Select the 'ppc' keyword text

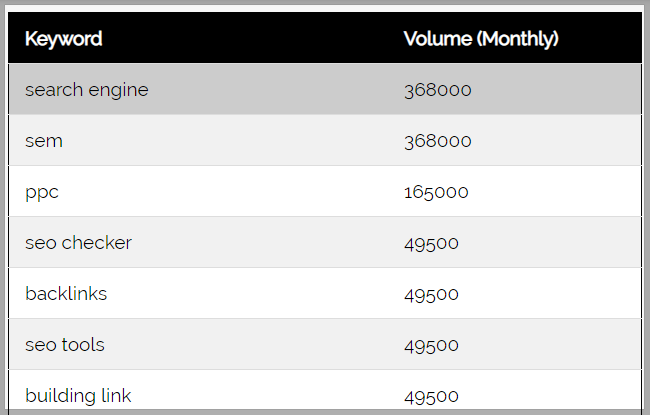pos(42,192)
